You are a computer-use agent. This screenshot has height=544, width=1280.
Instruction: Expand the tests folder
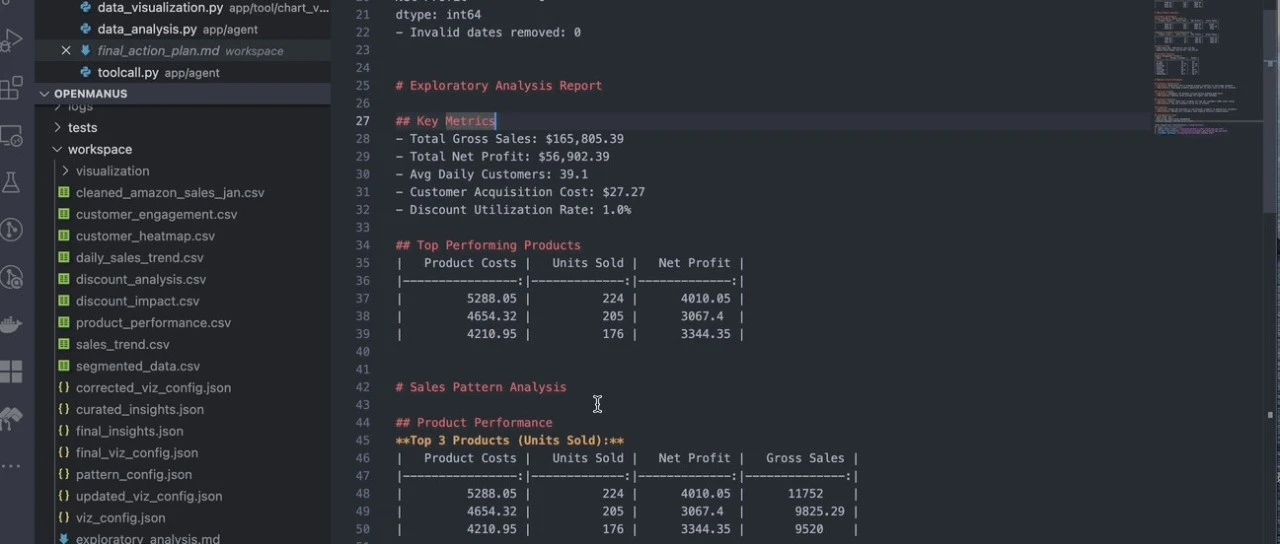82,127
